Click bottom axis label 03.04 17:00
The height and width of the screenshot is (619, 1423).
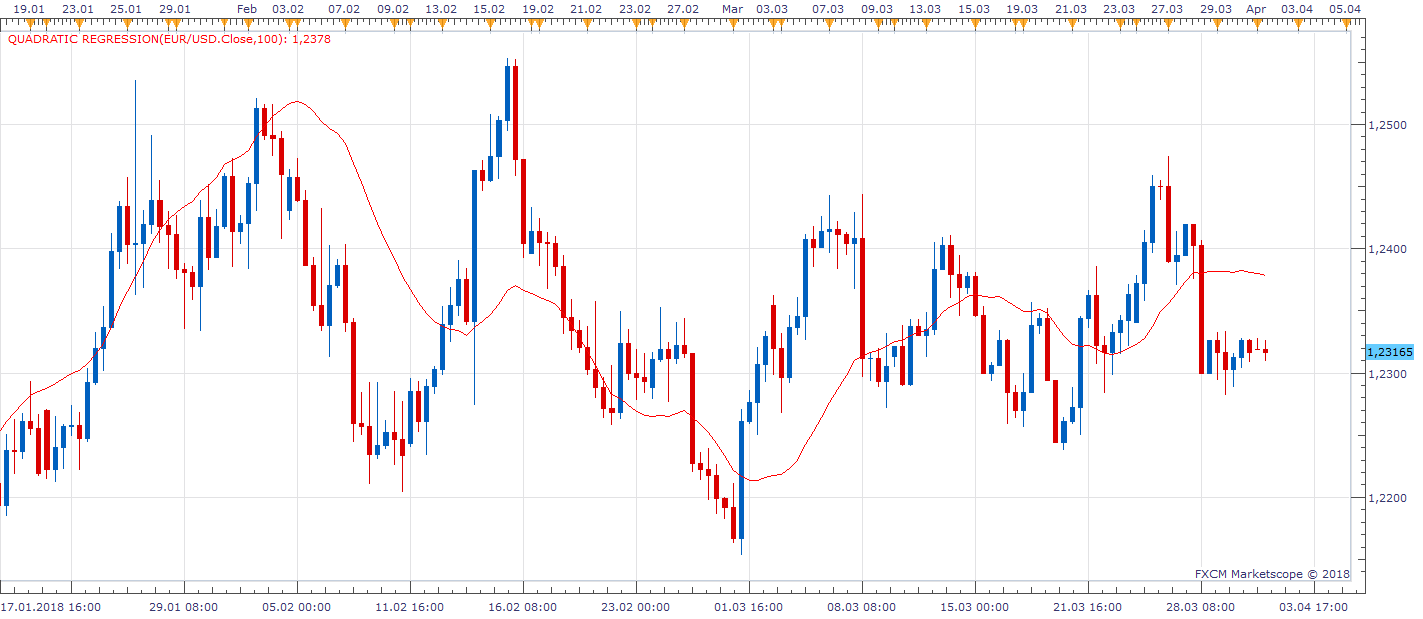click(x=1314, y=607)
